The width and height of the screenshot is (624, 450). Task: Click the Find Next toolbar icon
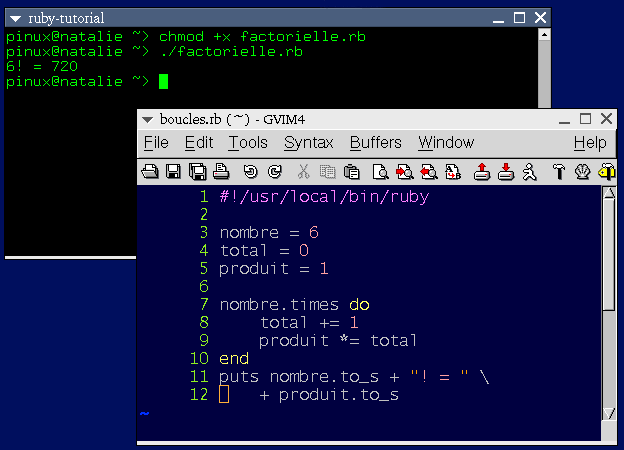point(405,171)
